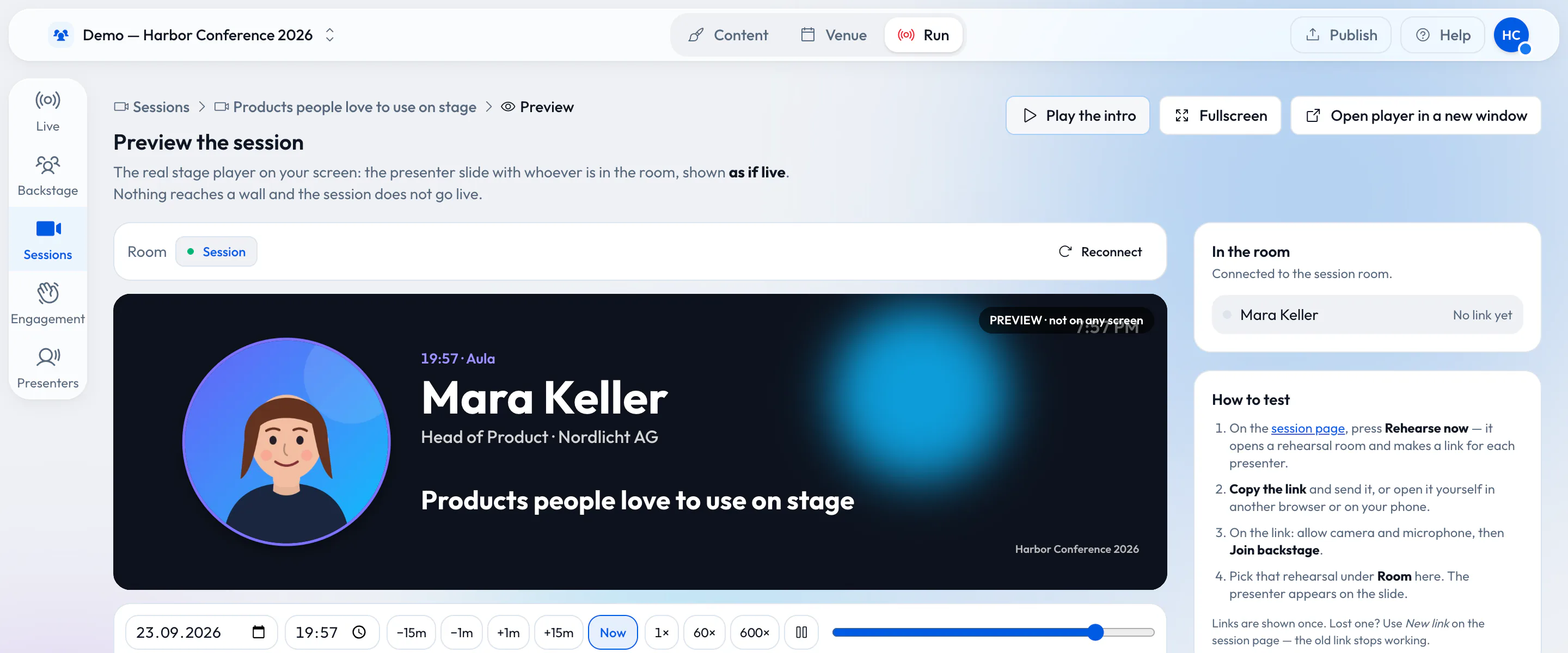Expand the Harbor Conference event switcher
This screenshot has width=1568, height=653.
[x=330, y=35]
